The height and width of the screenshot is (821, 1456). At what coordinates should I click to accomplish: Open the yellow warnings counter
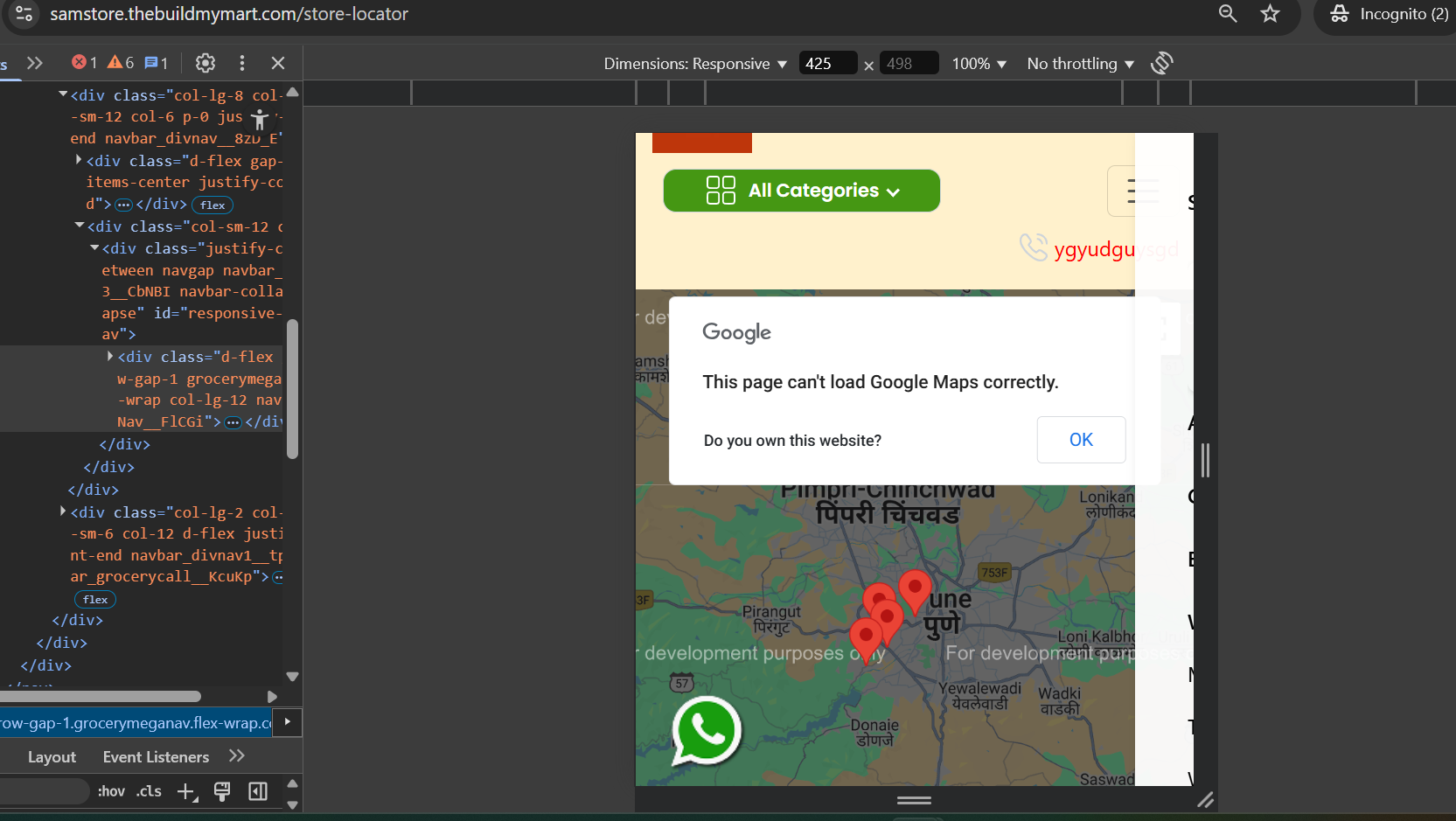point(121,63)
